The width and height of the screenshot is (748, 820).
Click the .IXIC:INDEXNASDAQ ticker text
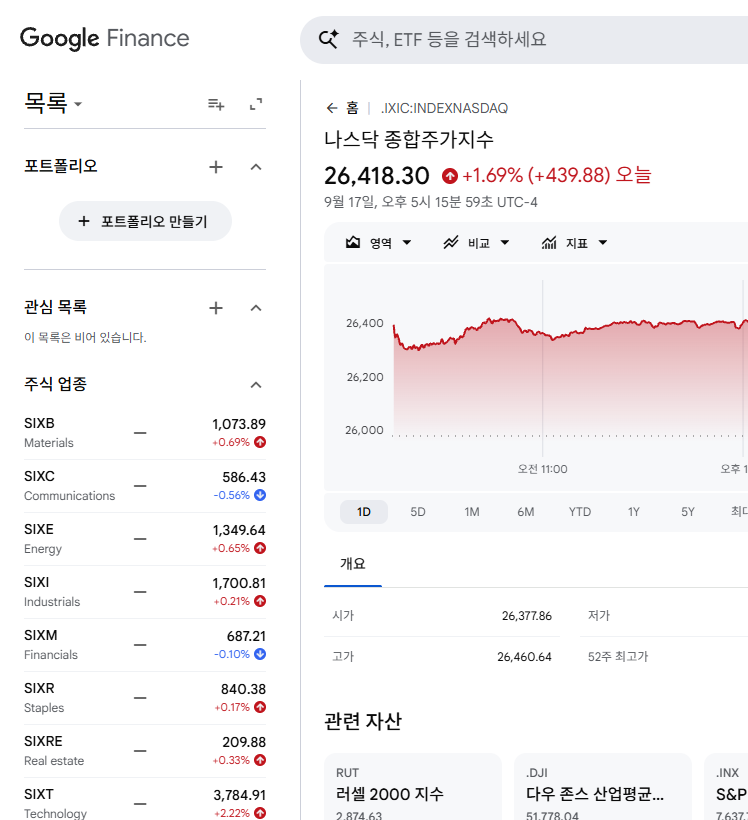[x=444, y=108]
